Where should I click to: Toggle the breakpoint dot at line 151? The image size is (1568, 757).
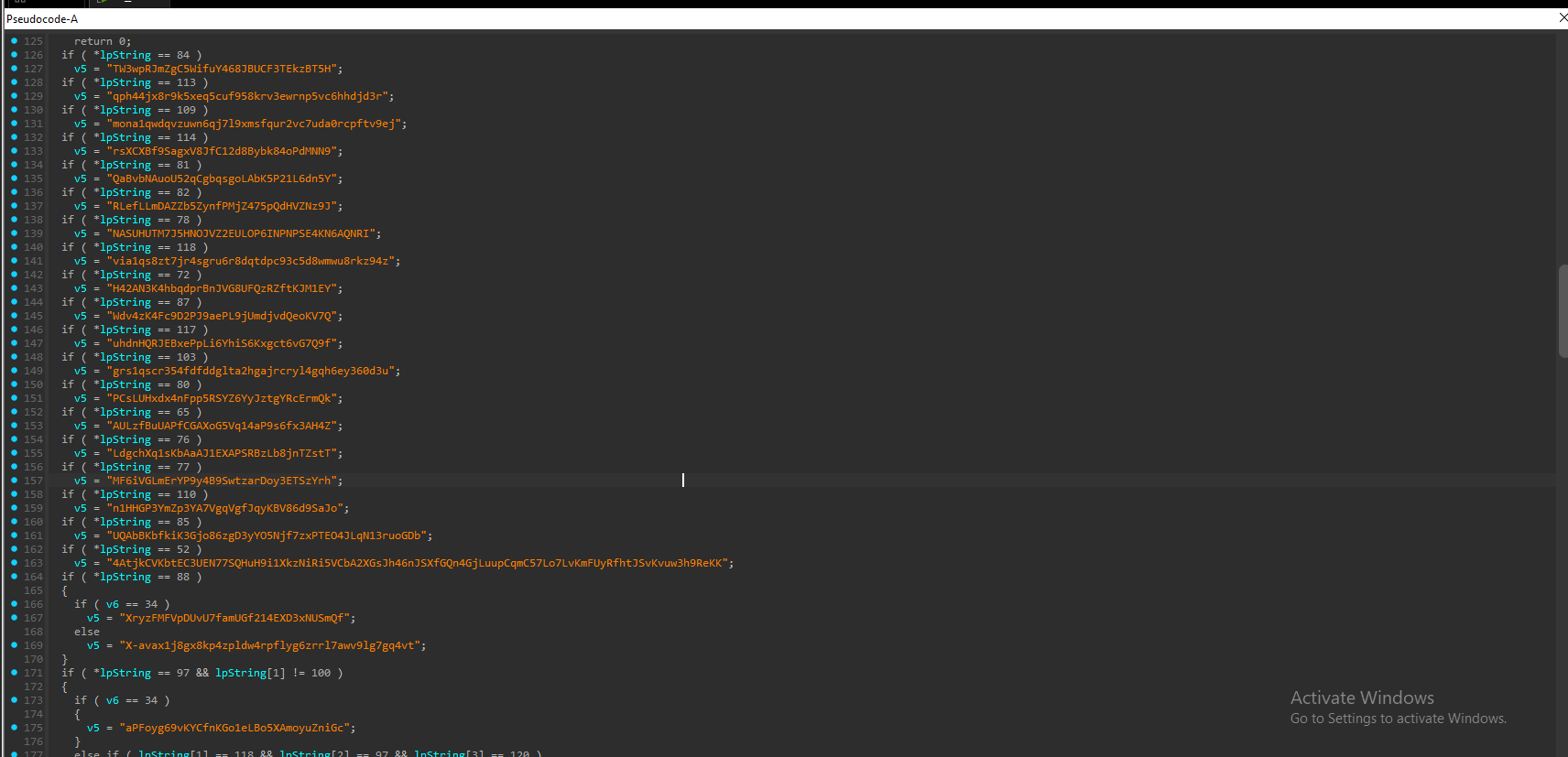click(14, 398)
